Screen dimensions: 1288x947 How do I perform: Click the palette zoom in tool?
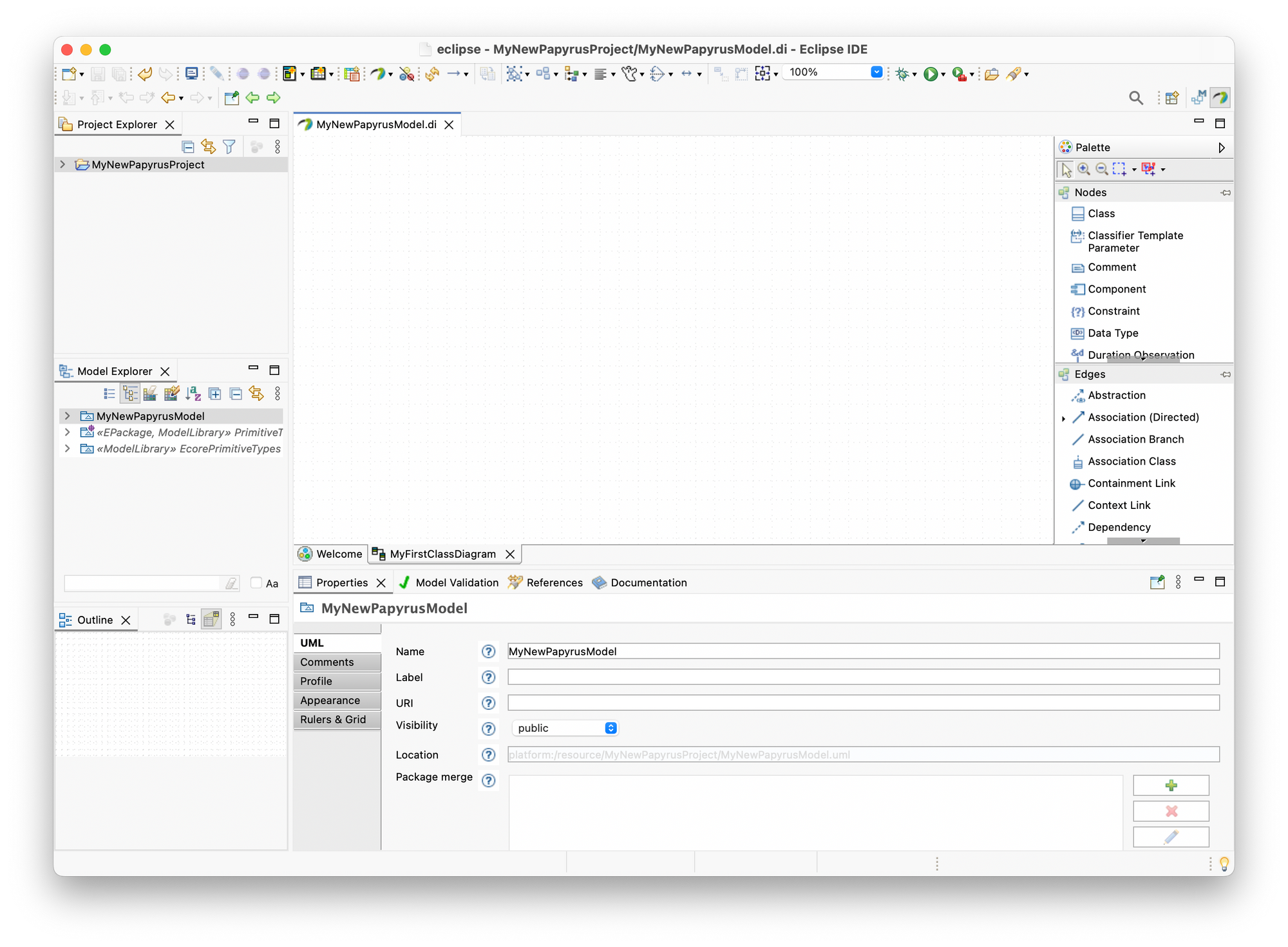1084,169
